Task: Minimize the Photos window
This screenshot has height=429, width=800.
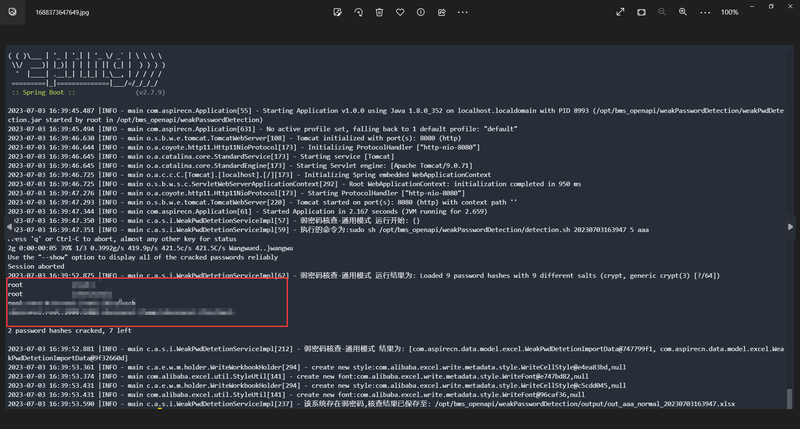Action: (752, 6)
